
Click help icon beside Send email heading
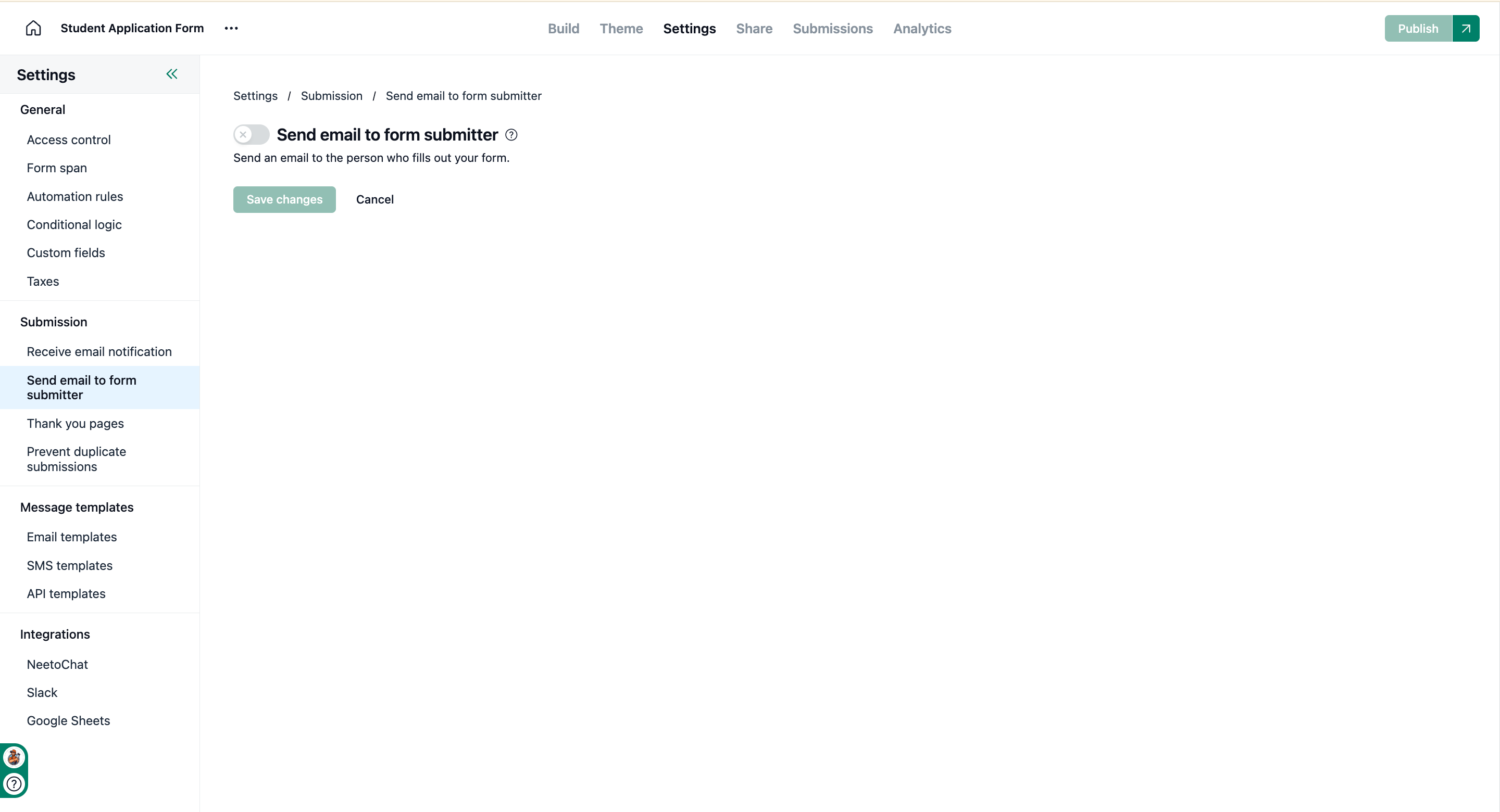tap(511, 135)
